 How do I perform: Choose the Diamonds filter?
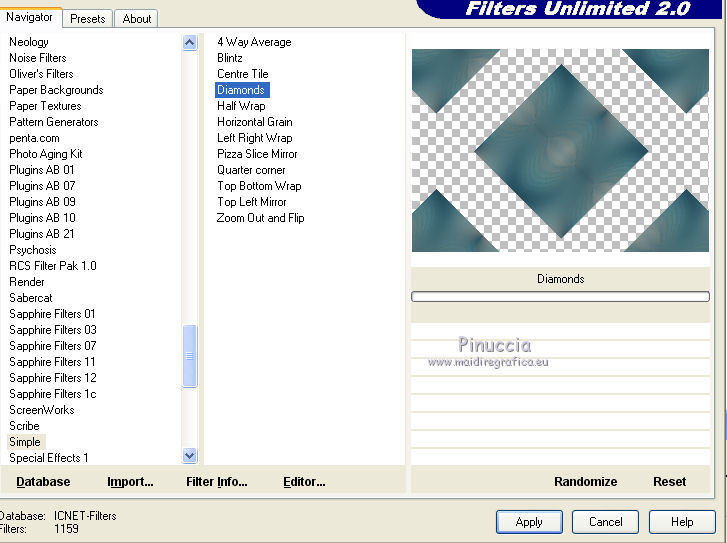(242, 90)
